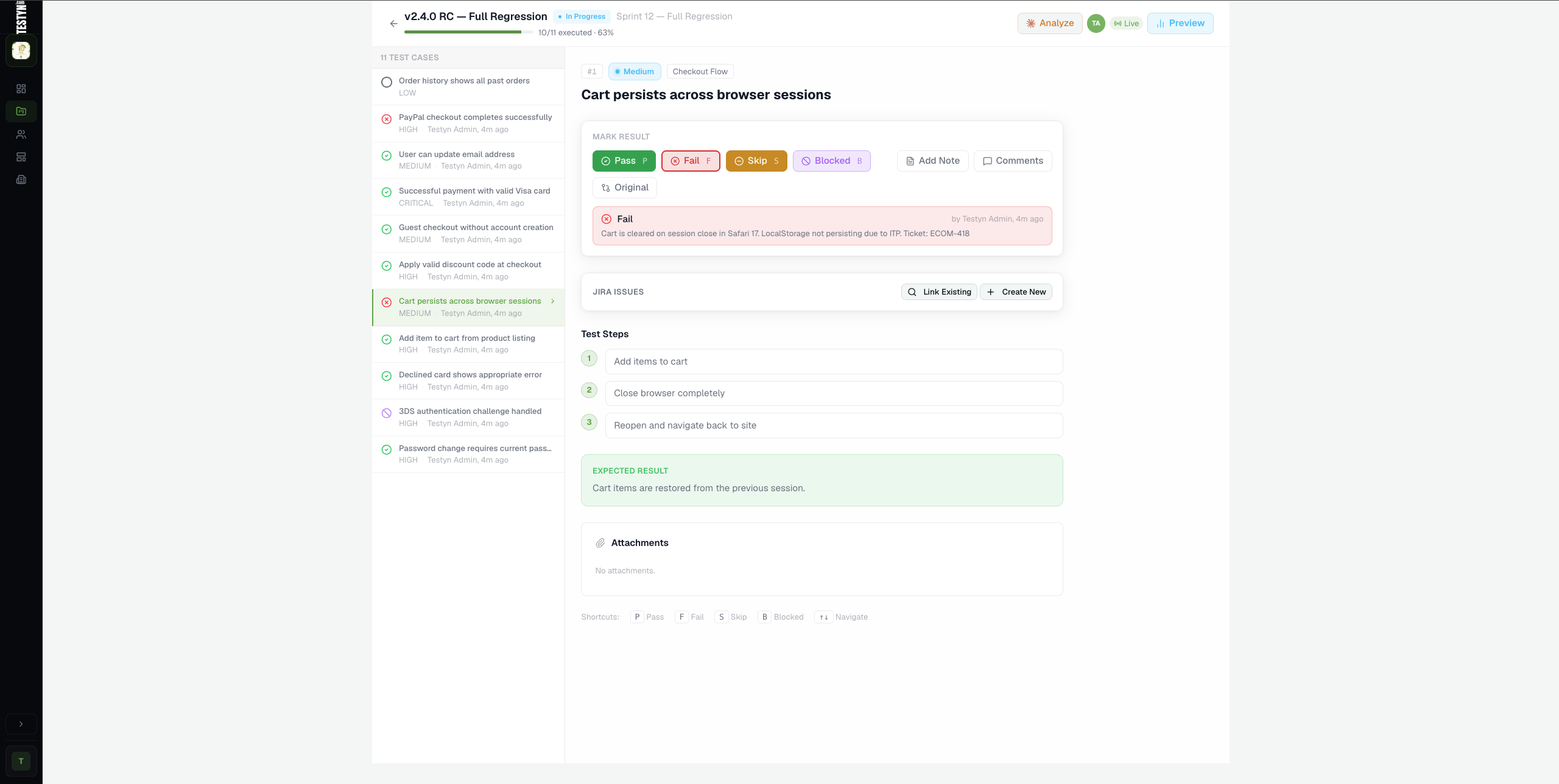Viewport: 1559px width, 784px height.
Task: Click the Original button
Action: (624, 187)
